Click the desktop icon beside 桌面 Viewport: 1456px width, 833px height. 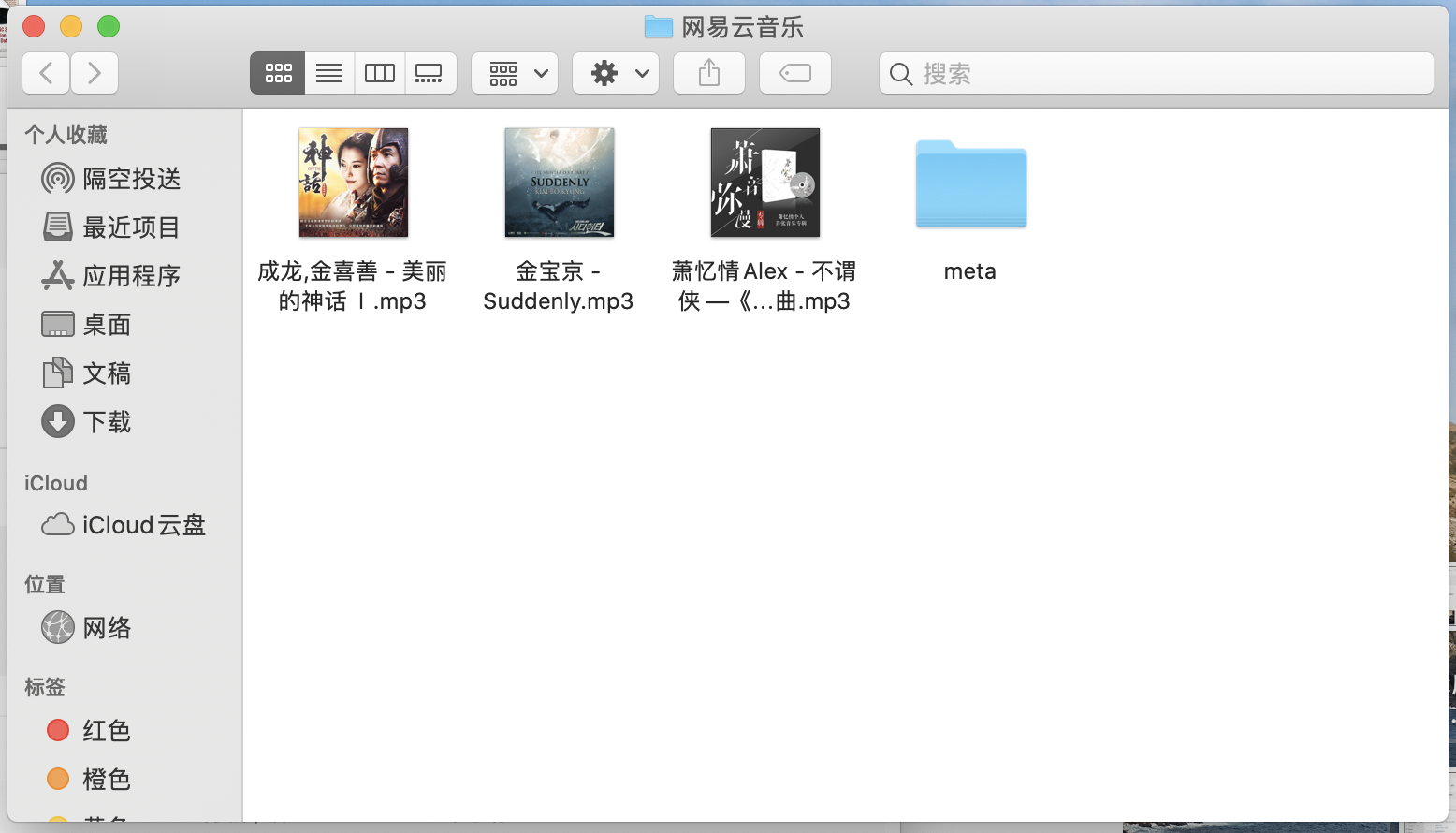coord(58,324)
